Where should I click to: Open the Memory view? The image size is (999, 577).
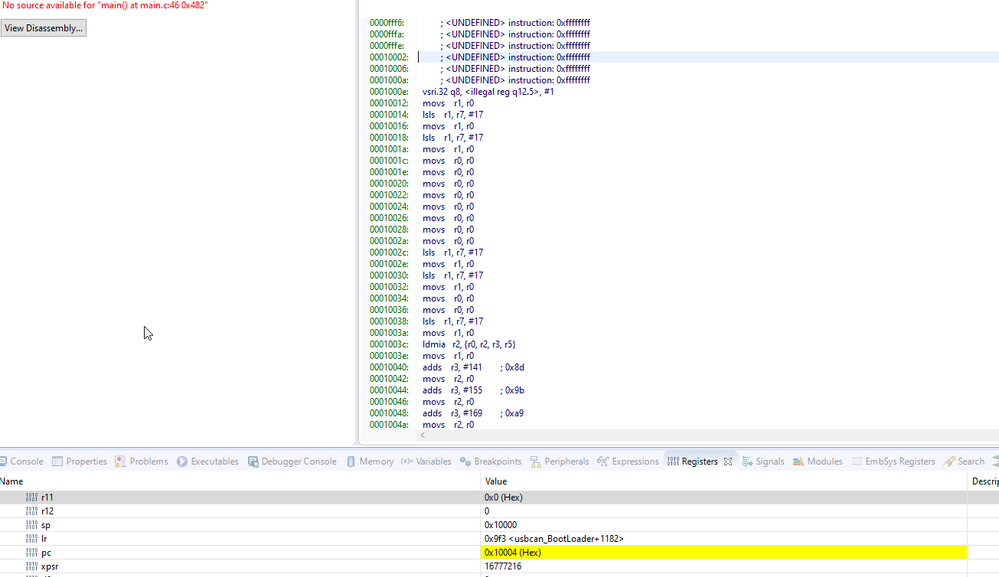pyautogui.click(x=375, y=461)
